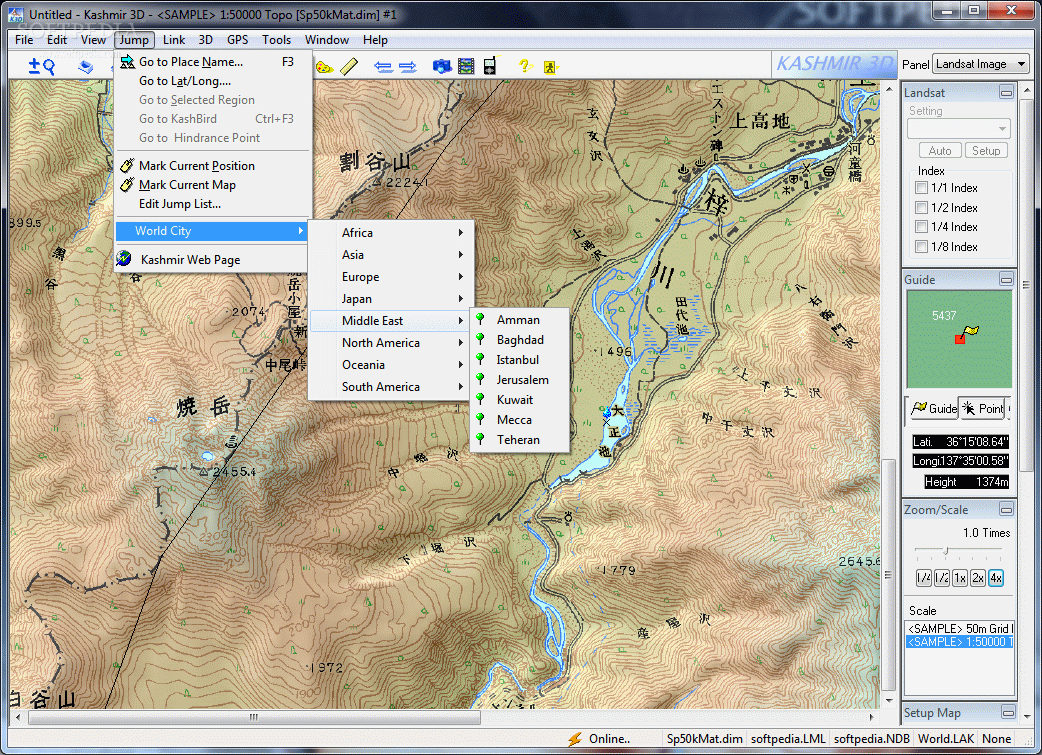Expand the Europe city submenu
Image resolution: width=1042 pixels, height=755 pixels.
(392, 276)
